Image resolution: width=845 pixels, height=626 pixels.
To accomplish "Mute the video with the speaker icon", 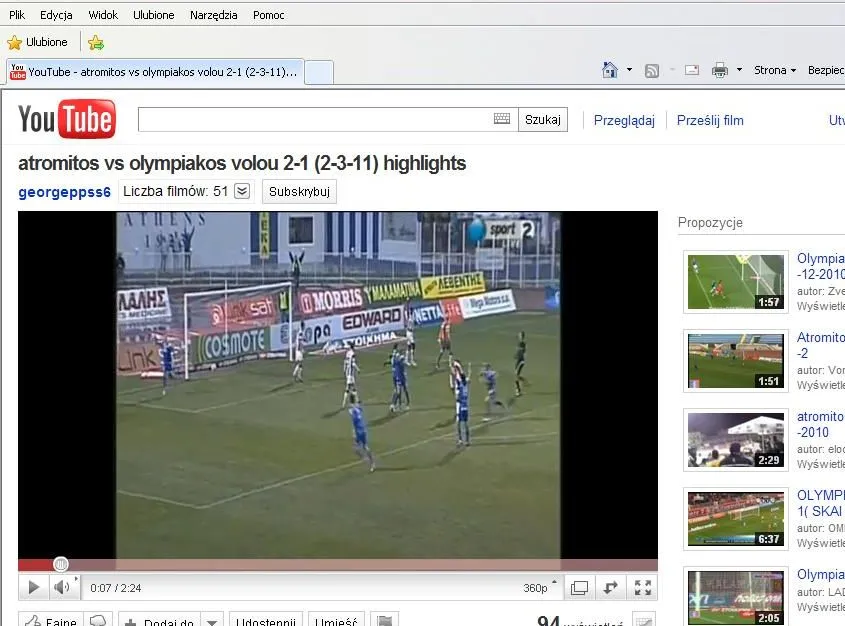I will click(62, 588).
